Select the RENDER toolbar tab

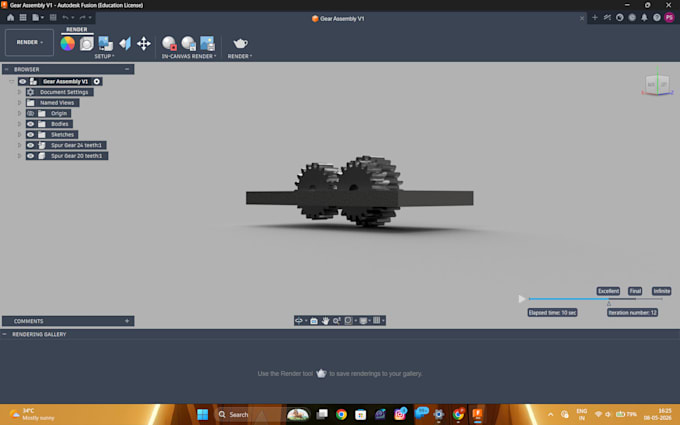[77, 29]
